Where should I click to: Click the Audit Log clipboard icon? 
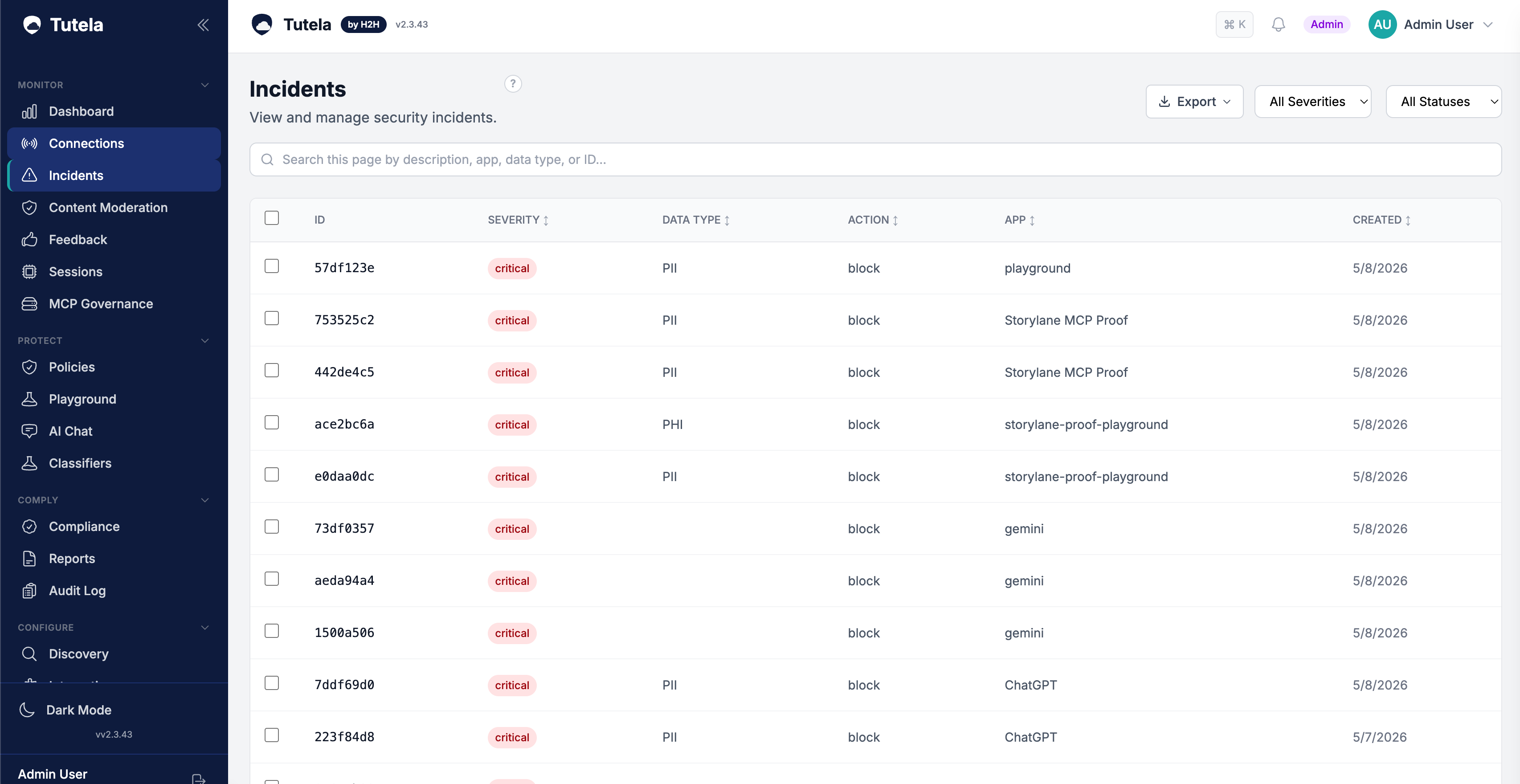29,591
